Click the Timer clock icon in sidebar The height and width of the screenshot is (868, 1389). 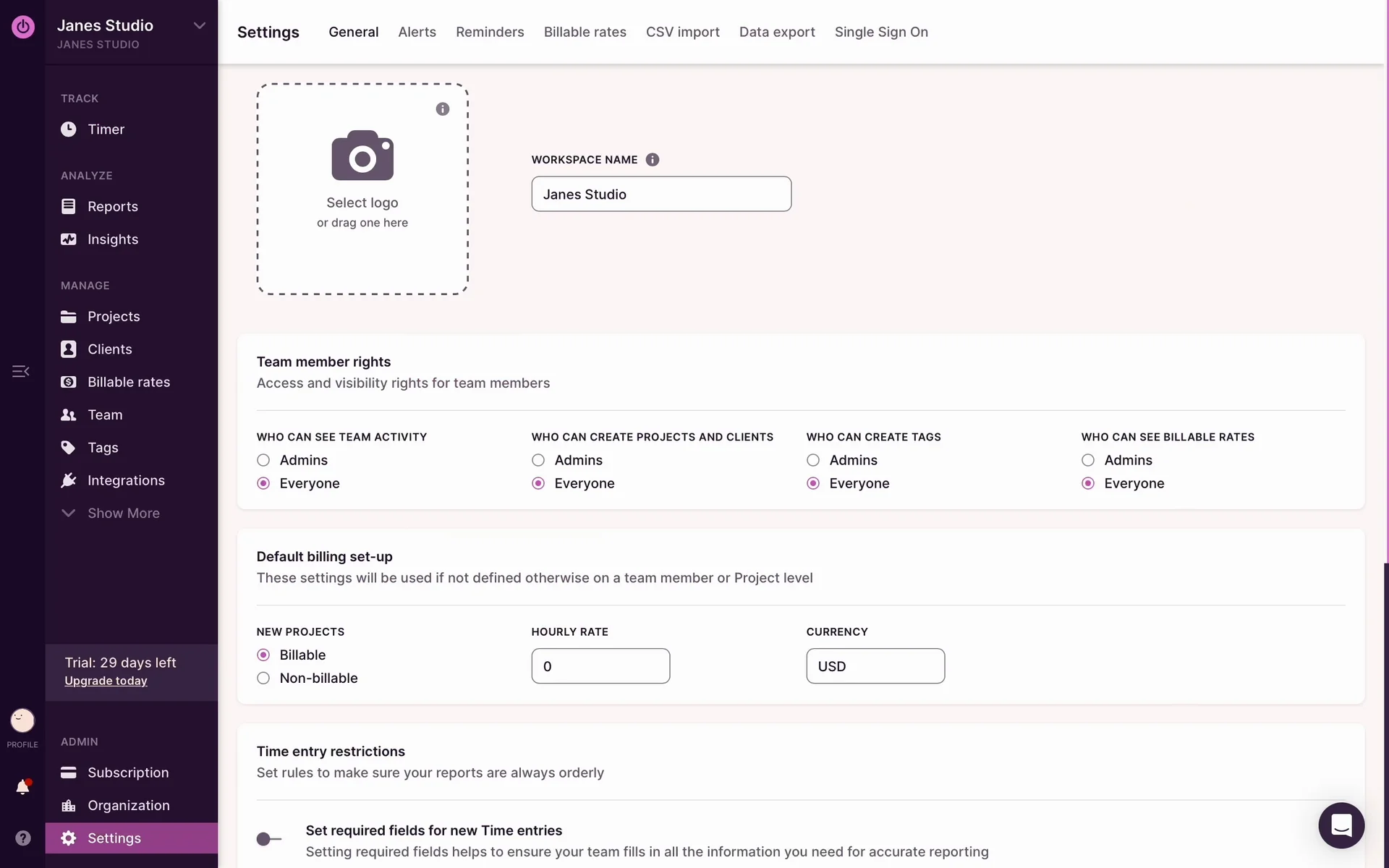pos(68,129)
